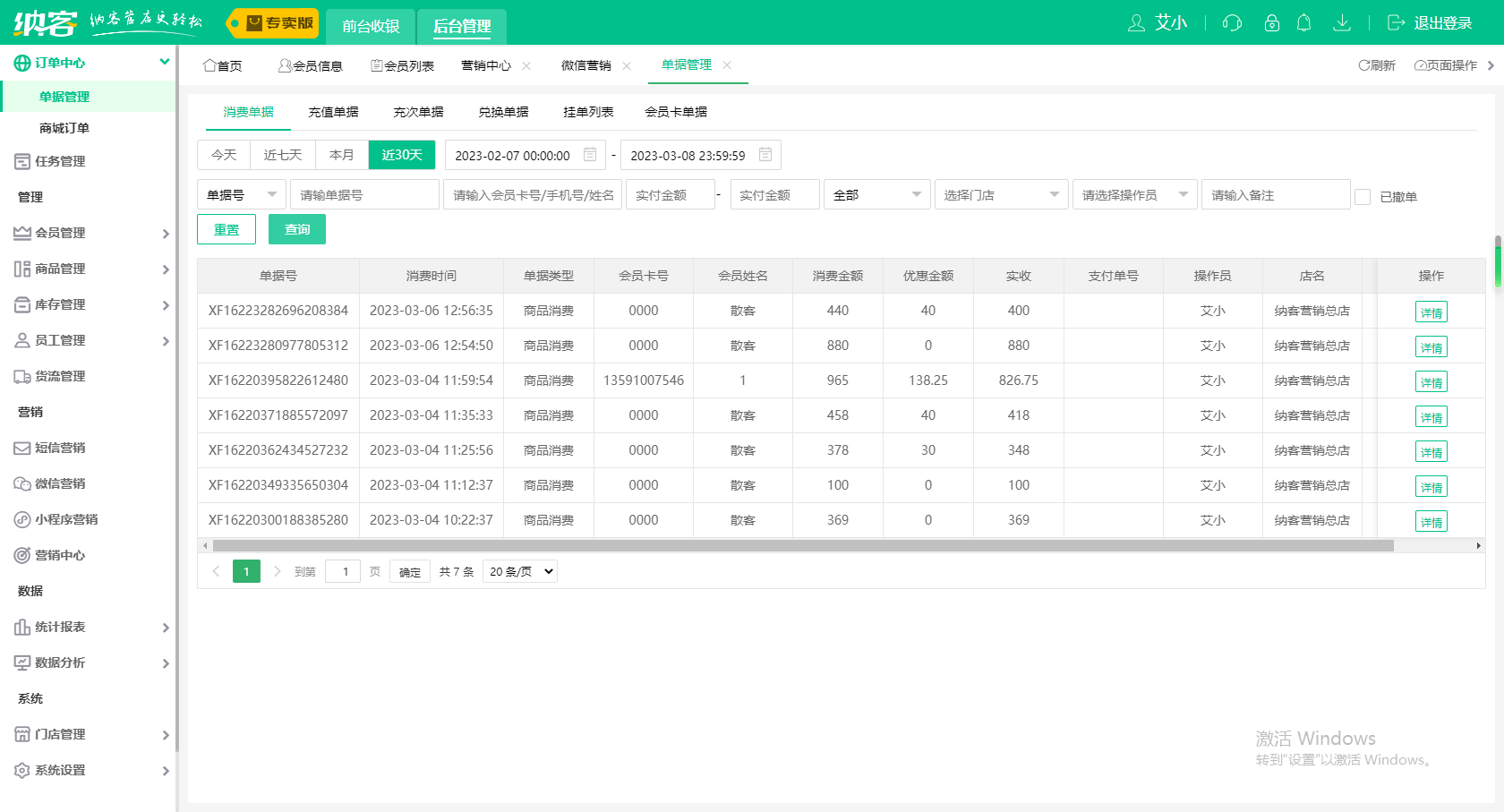Click the 查询 search button

coord(296,229)
